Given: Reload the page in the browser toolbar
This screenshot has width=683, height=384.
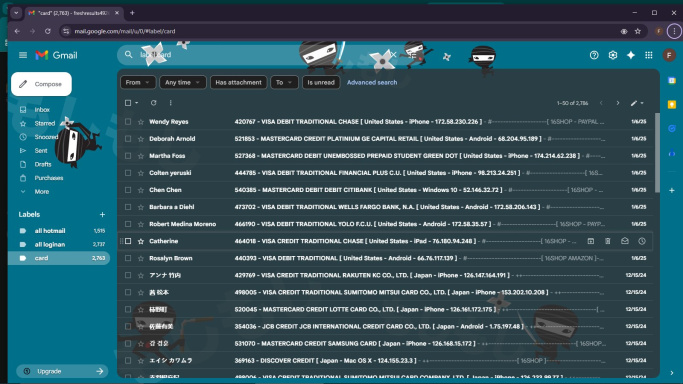Looking at the screenshot, I should pos(47,31).
